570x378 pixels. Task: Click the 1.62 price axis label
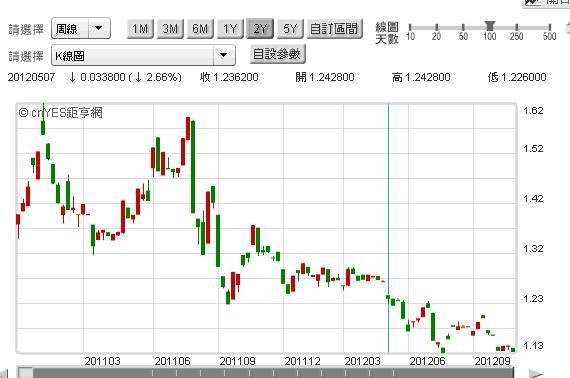point(533,110)
